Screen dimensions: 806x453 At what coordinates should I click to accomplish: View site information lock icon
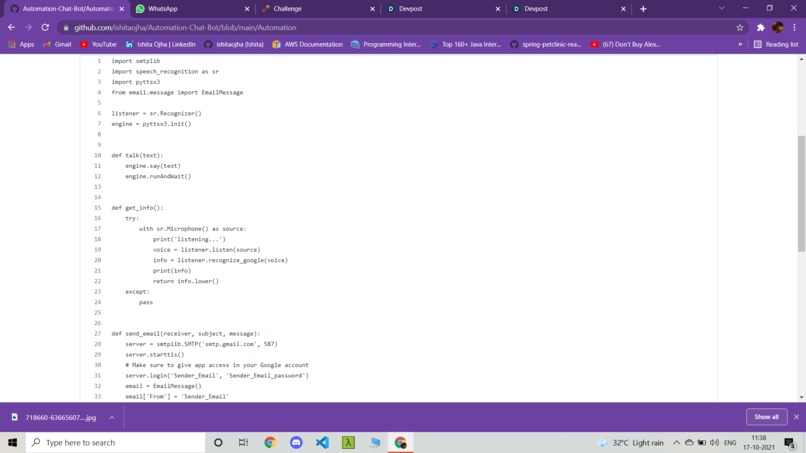(65, 28)
